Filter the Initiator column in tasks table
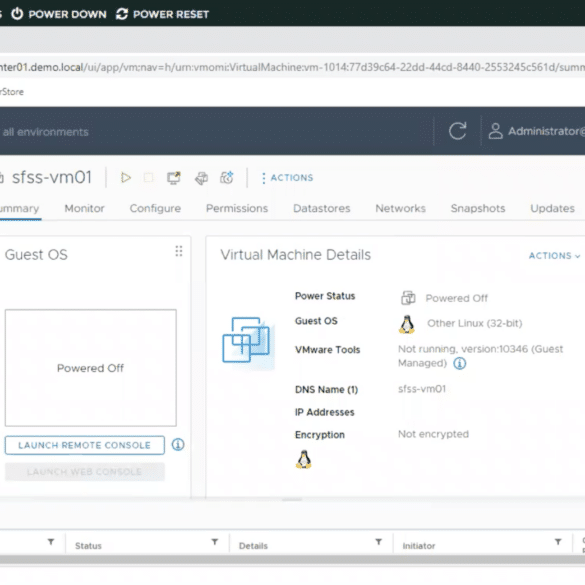The width and height of the screenshot is (585, 585). (558, 542)
